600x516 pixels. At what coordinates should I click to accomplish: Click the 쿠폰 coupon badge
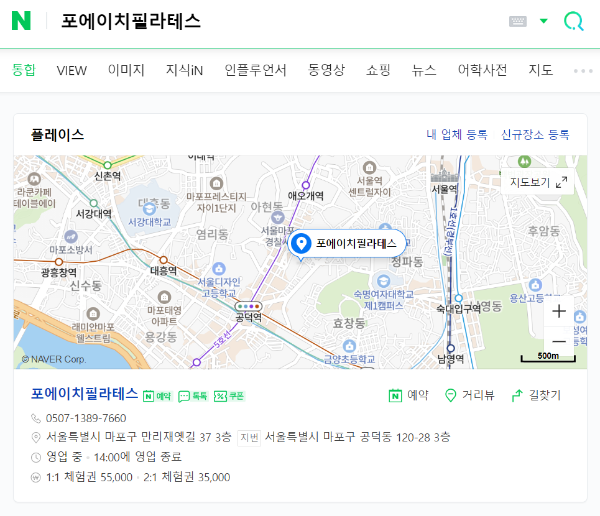pyautogui.click(x=229, y=396)
